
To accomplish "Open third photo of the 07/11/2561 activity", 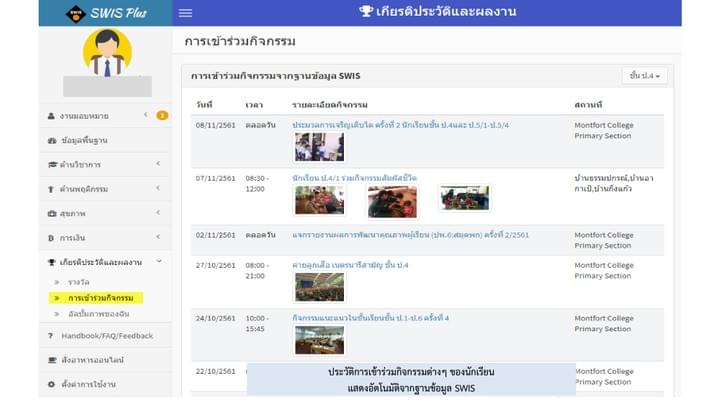I will point(465,198).
